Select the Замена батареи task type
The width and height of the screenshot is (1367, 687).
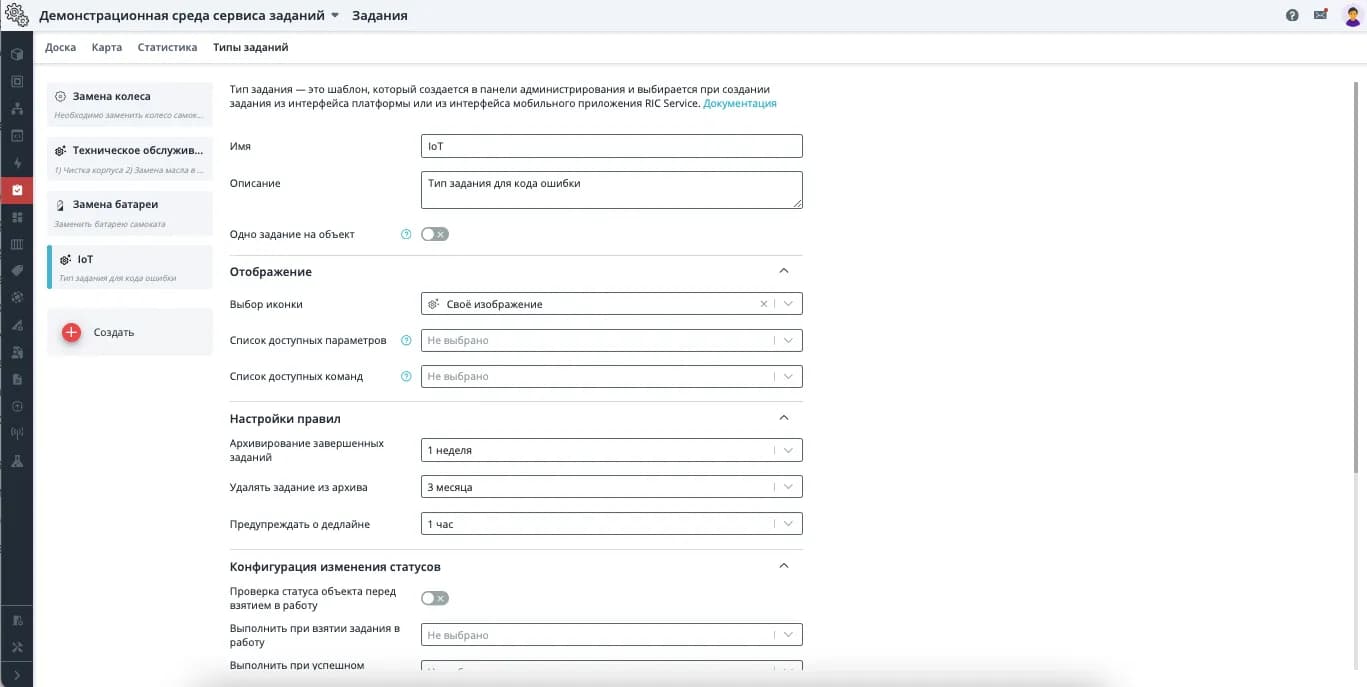pyautogui.click(x=130, y=211)
